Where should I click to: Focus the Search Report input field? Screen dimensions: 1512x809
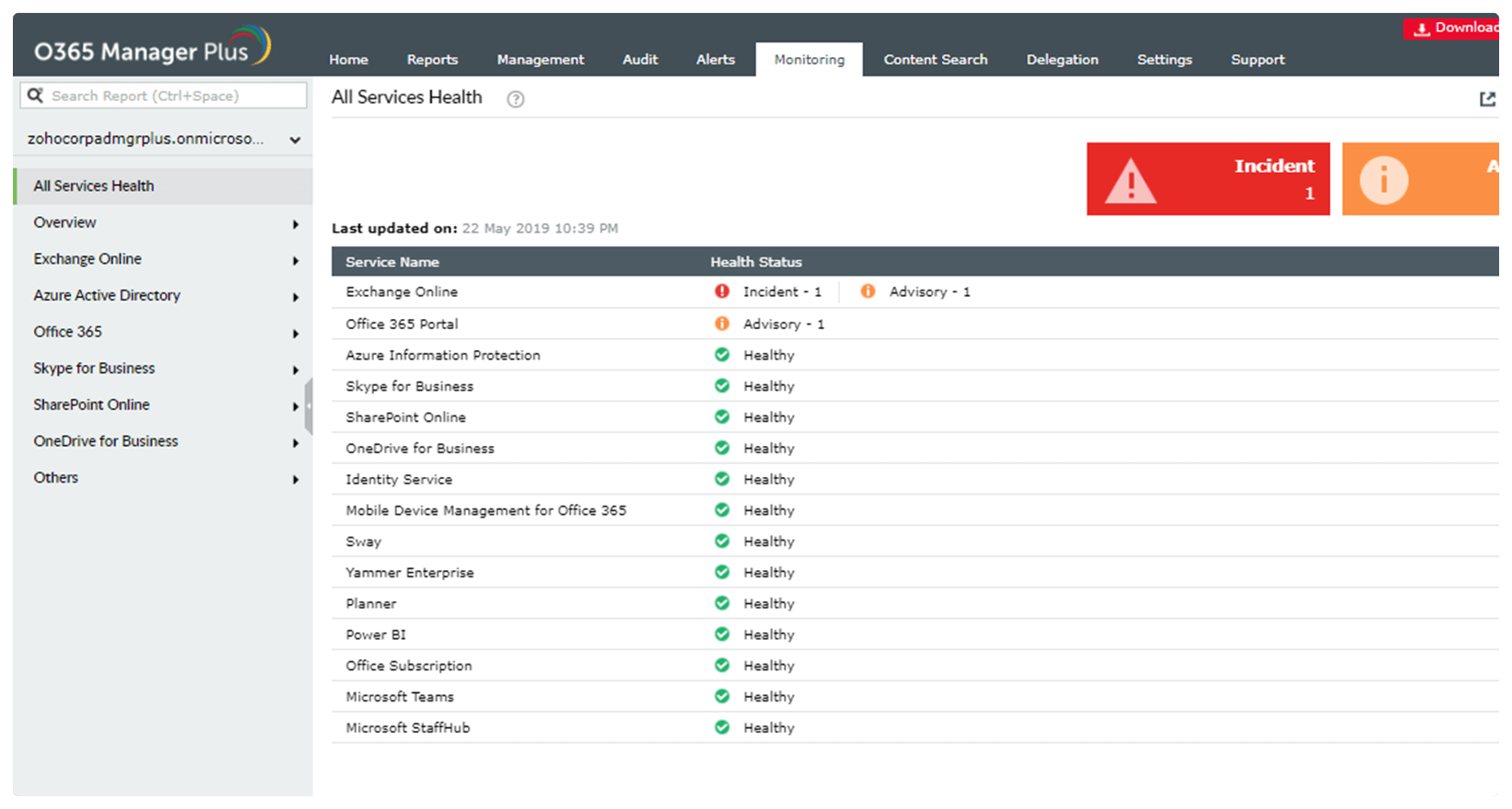(x=164, y=96)
